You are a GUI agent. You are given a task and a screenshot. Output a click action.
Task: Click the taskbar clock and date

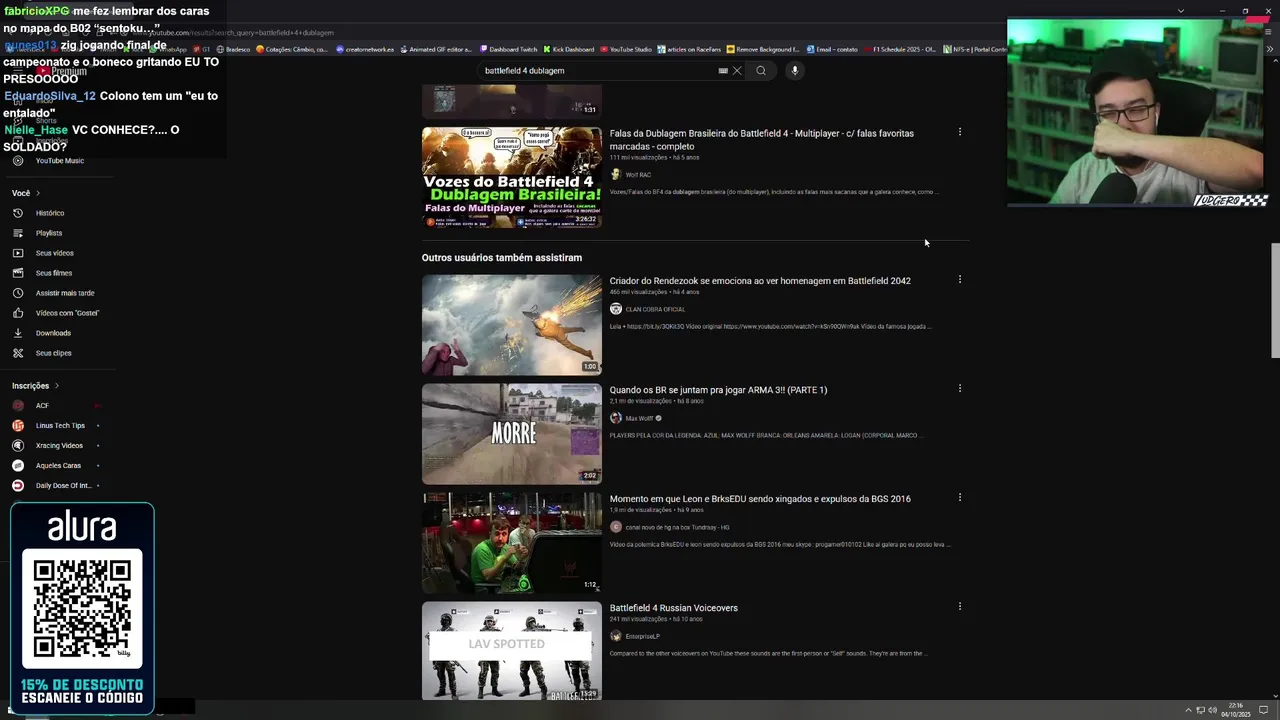(1236, 710)
